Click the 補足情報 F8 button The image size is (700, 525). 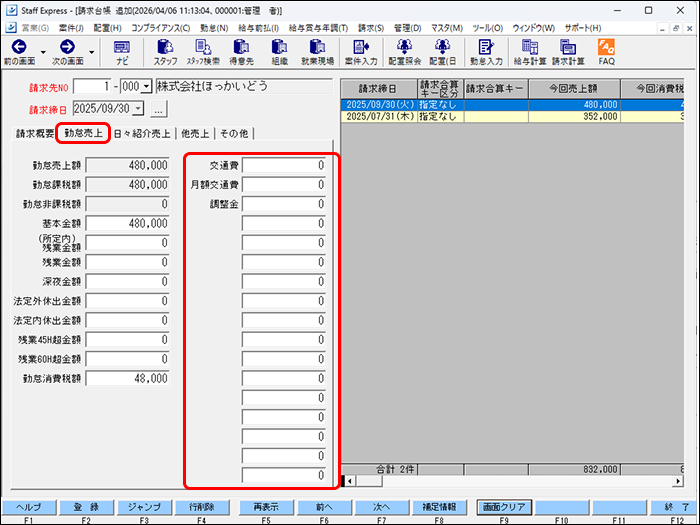pyautogui.click(x=439, y=507)
